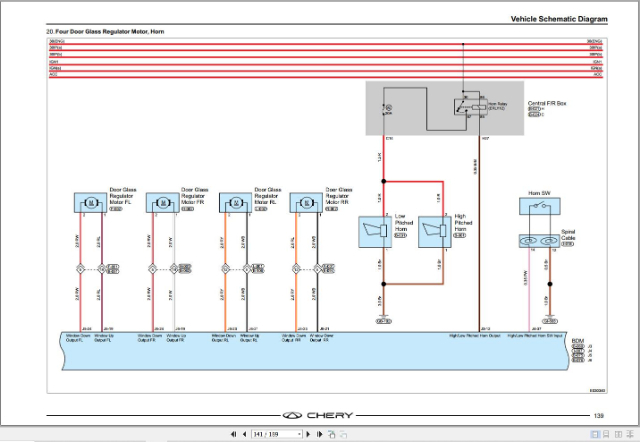
Task: Enable continuous page layout
Action: [606, 435]
